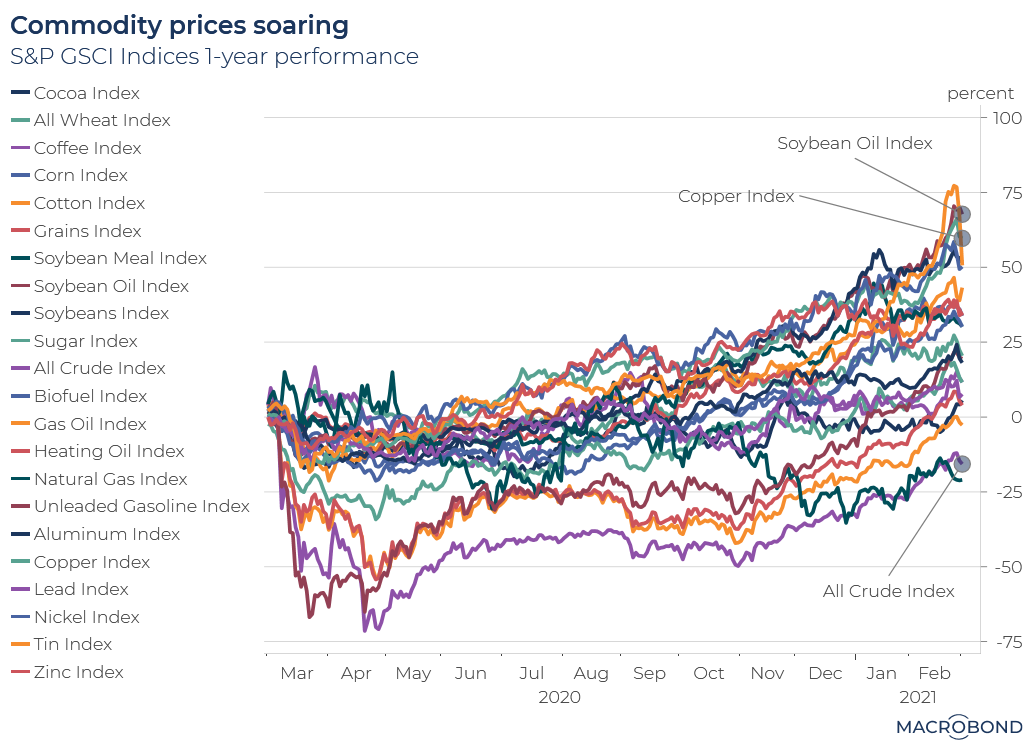Click the Zinc Index legend entry

78,672
